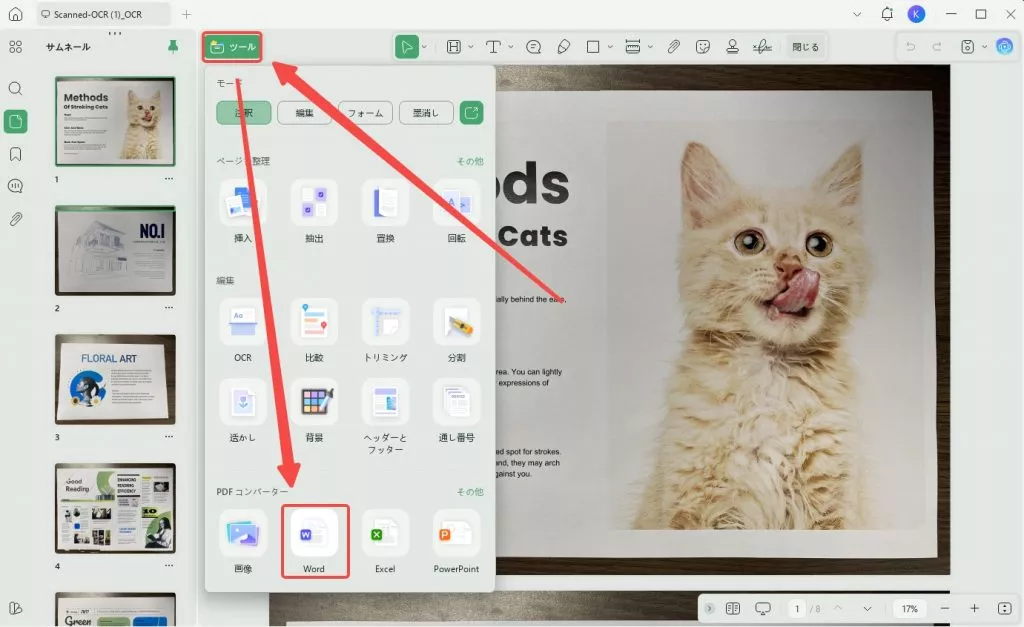The height and width of the screenshot is (627, 1024).
Task: Choose the 回転 rotate pages tool
Action: (x=456, y=210)
